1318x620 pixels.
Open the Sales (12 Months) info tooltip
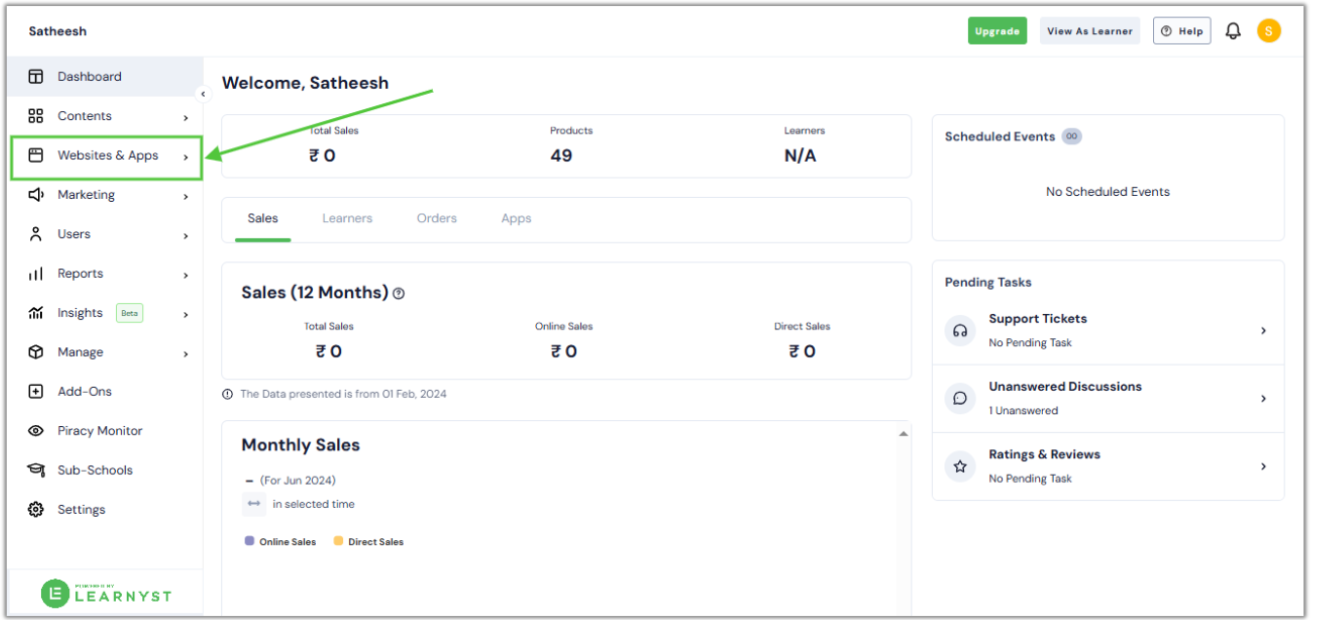pos(399,293)
